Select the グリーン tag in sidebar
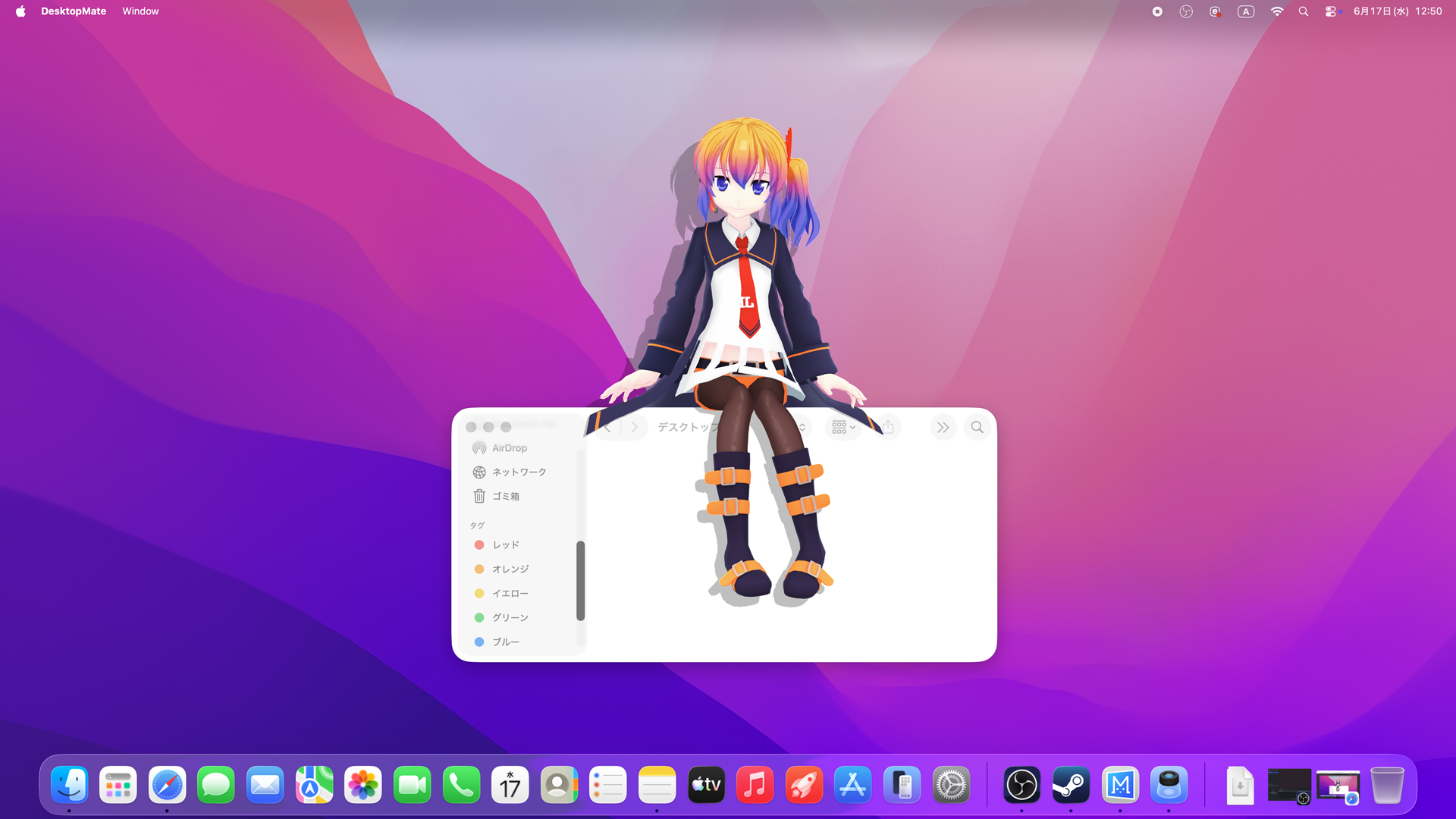Viewport: 1456px width, 819px height. (522, 618)
